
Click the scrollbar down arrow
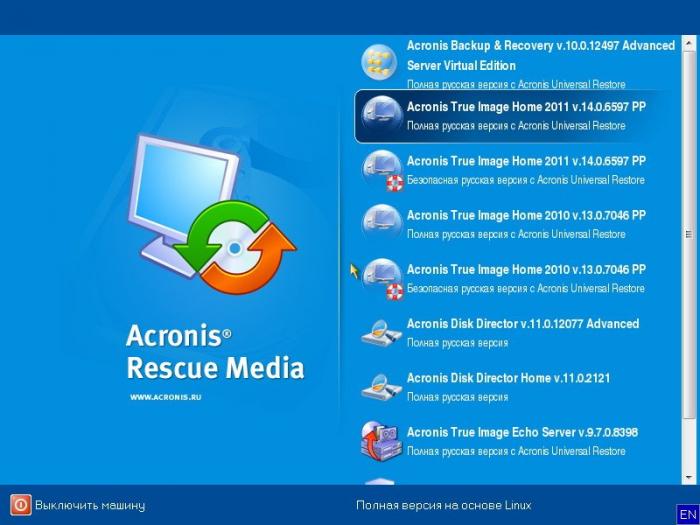pos(689,477)
